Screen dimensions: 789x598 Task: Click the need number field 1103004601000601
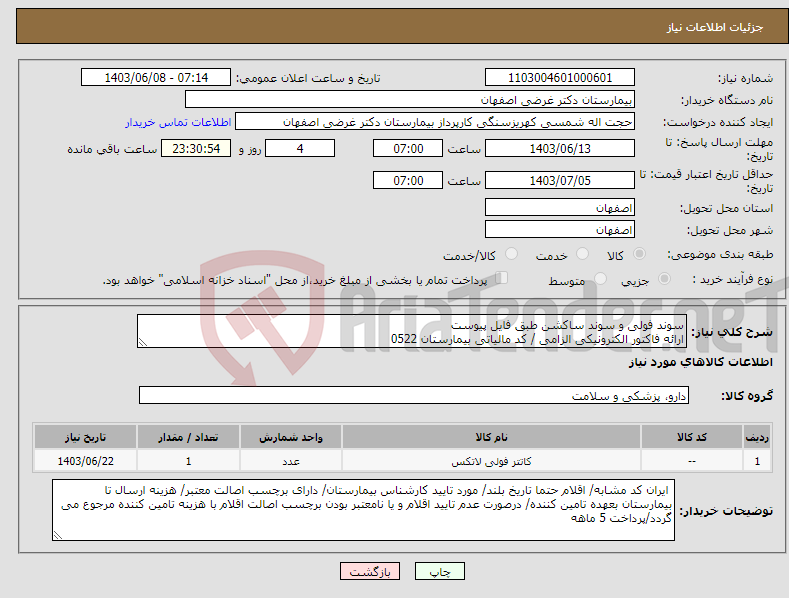[560, 78]
